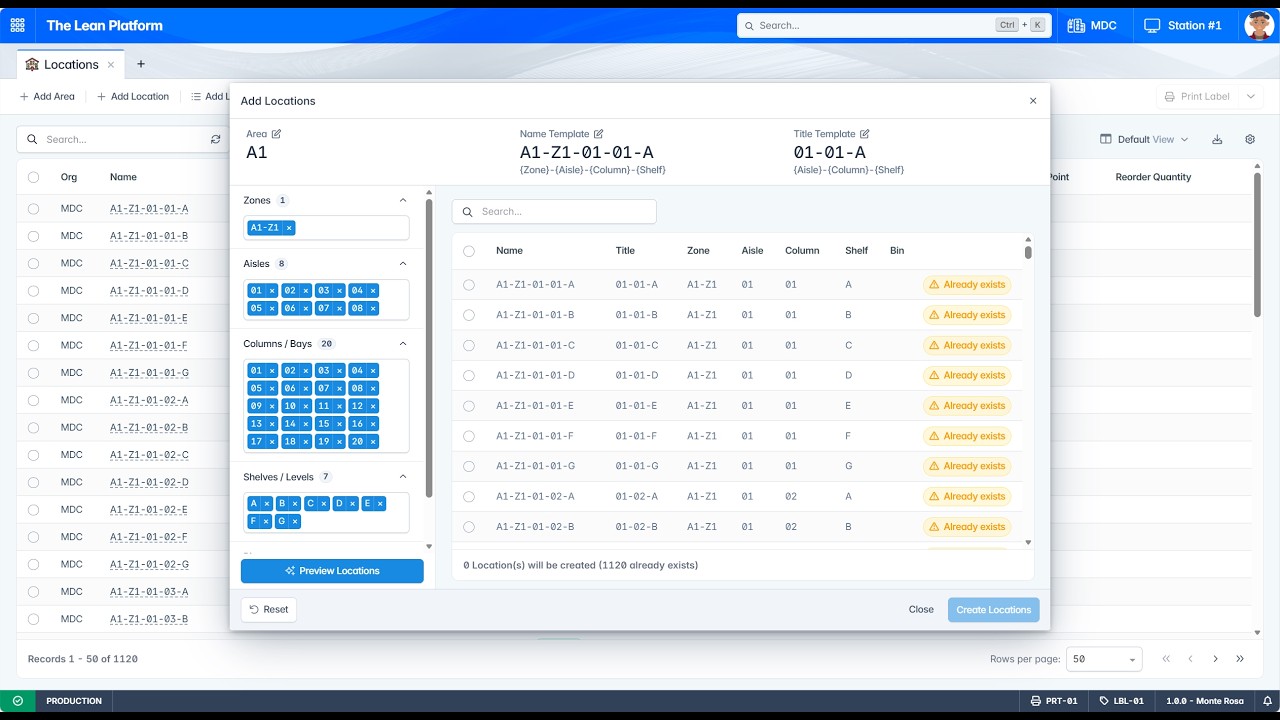Screen dimensions: 1280x720
Task: Remove the A1-Z1 zone tag
Action: (x=289, y=228)
